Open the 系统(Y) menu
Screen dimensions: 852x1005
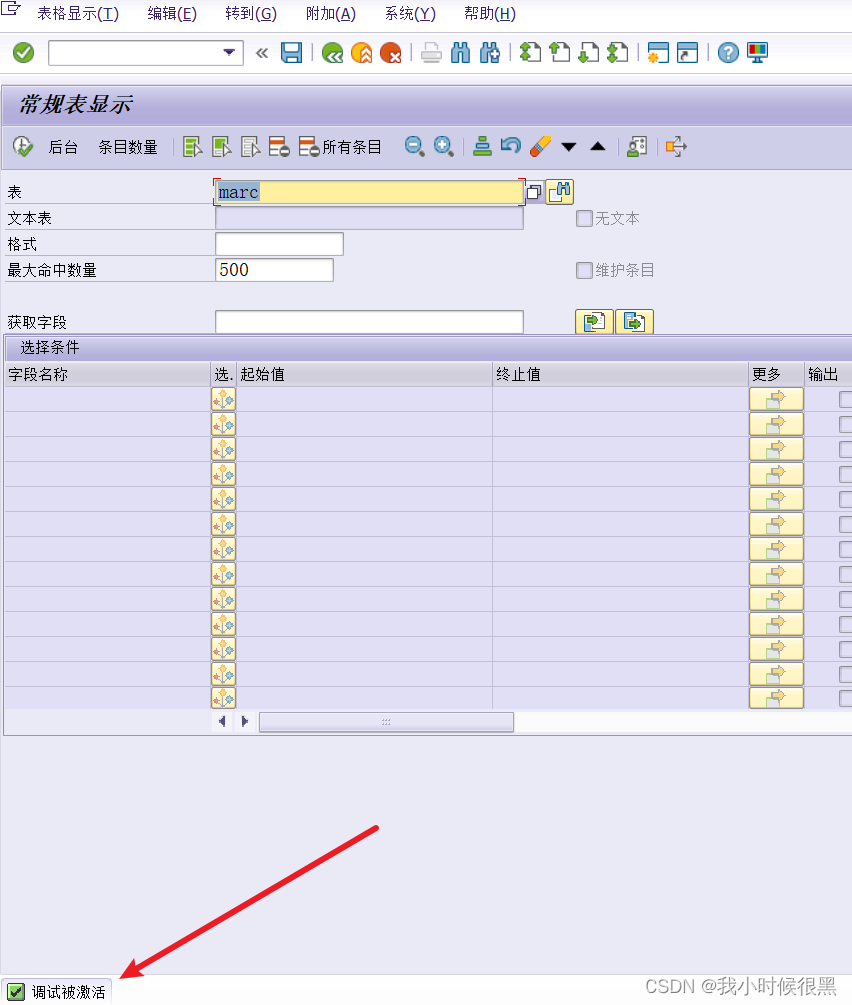point(410,13)
